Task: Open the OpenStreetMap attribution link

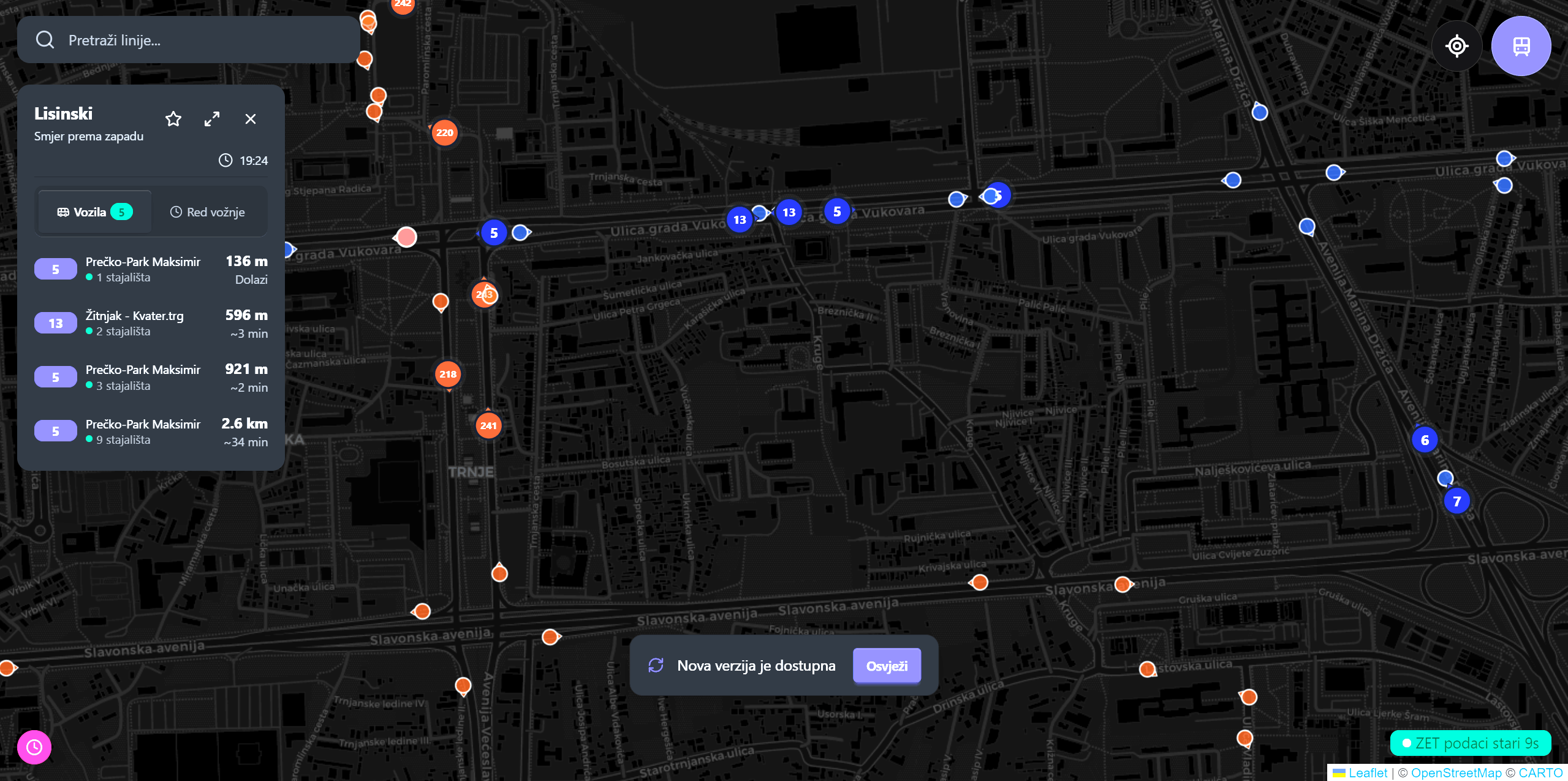Action: click(1456, 772)
